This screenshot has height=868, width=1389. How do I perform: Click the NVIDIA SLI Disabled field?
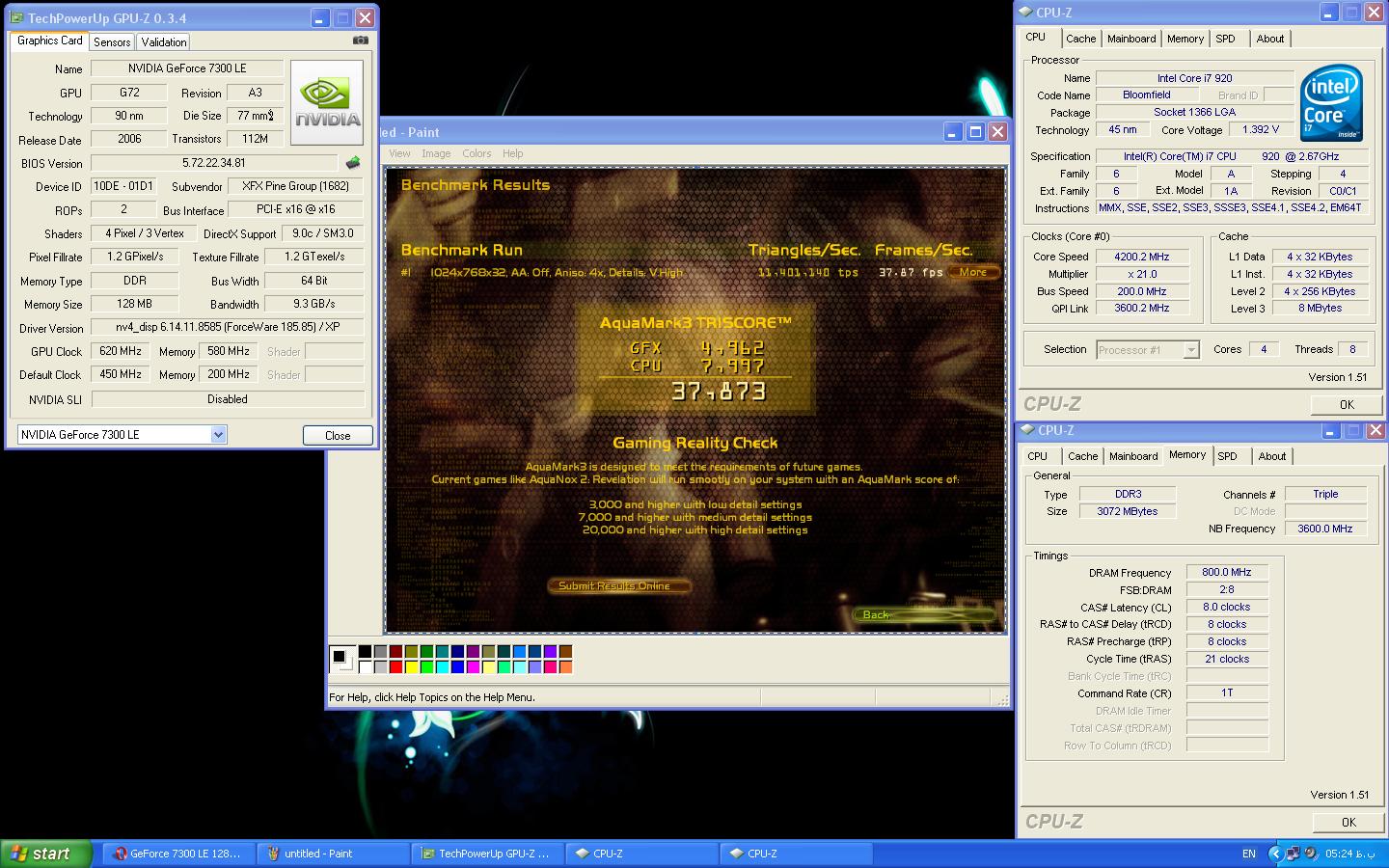228,399
